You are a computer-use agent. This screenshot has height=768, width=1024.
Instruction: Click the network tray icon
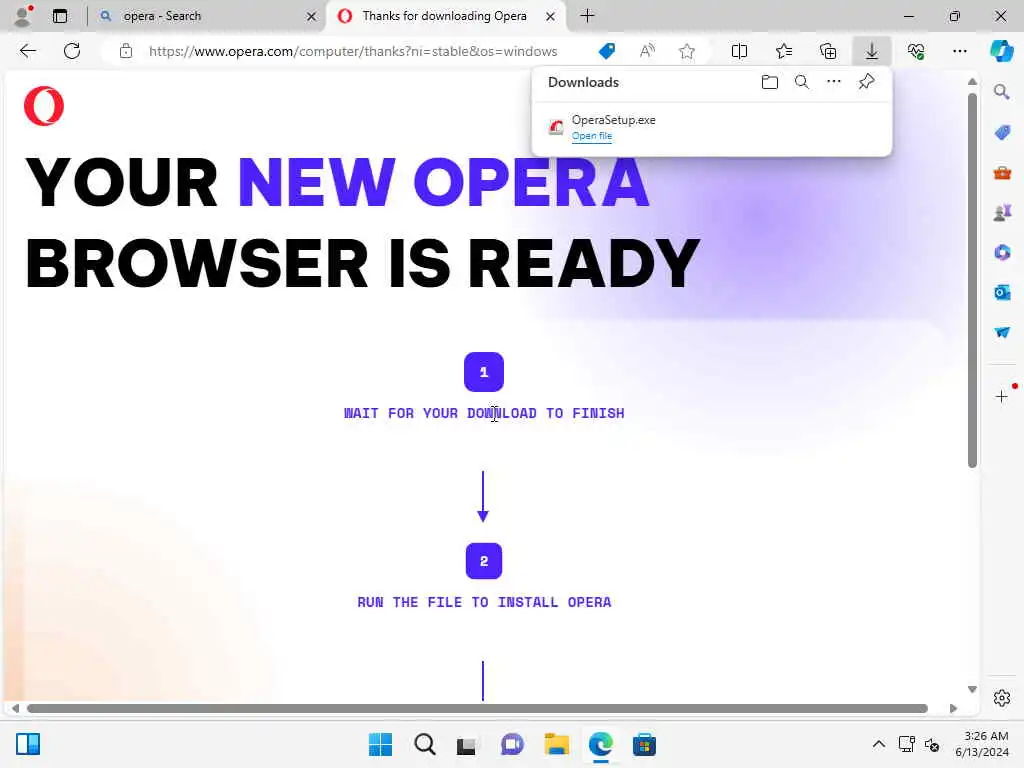pyautogui.click(x=906, y=744)
